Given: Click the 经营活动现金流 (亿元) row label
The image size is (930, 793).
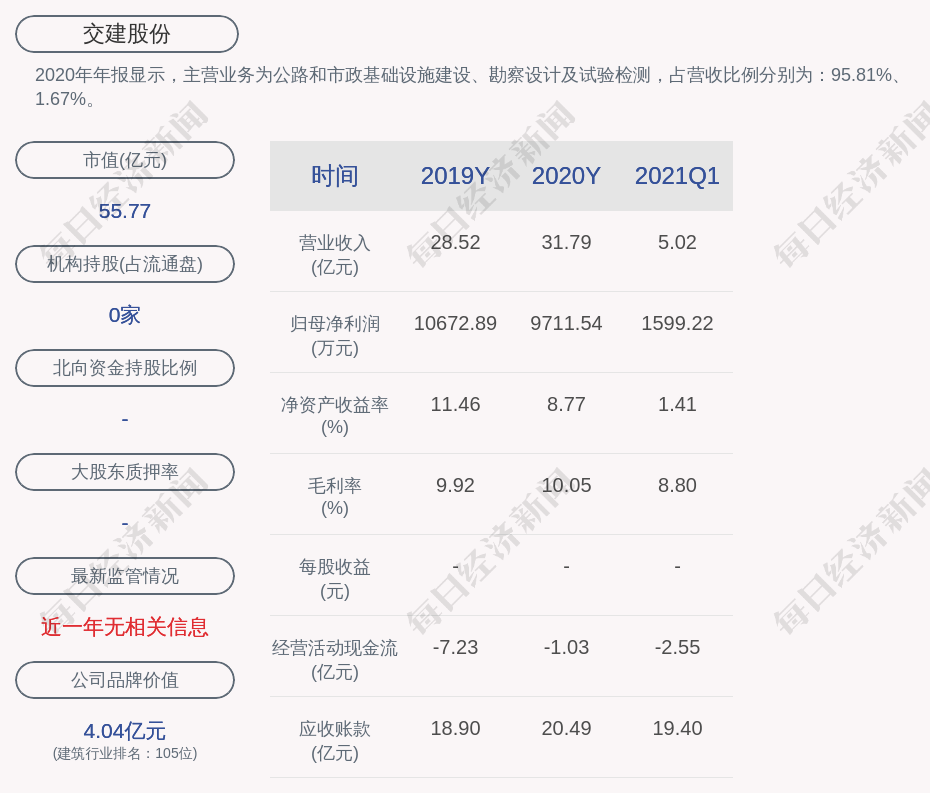Looking at the screenshot, I should coord(335,660).
